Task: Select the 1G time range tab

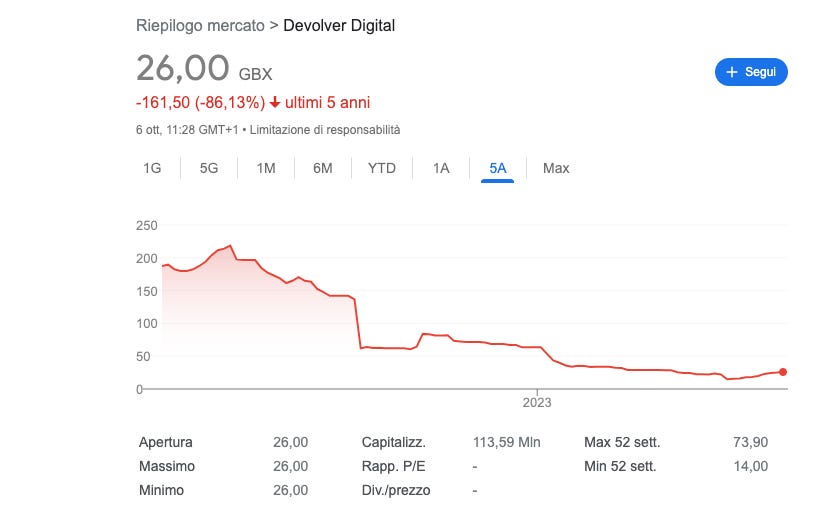Action: tap(152, 168)
